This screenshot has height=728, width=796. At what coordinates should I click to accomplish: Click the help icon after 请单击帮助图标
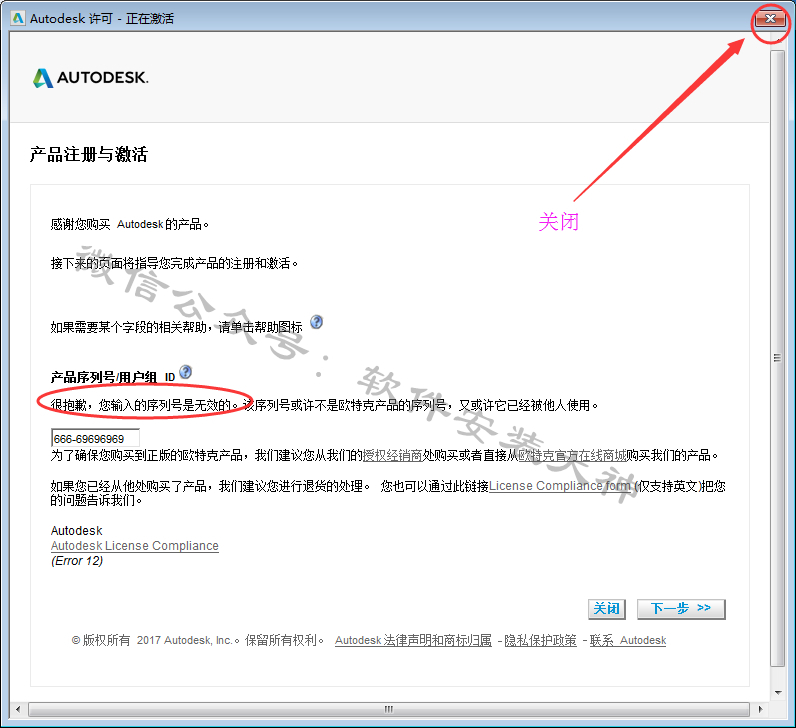[316, 322]
